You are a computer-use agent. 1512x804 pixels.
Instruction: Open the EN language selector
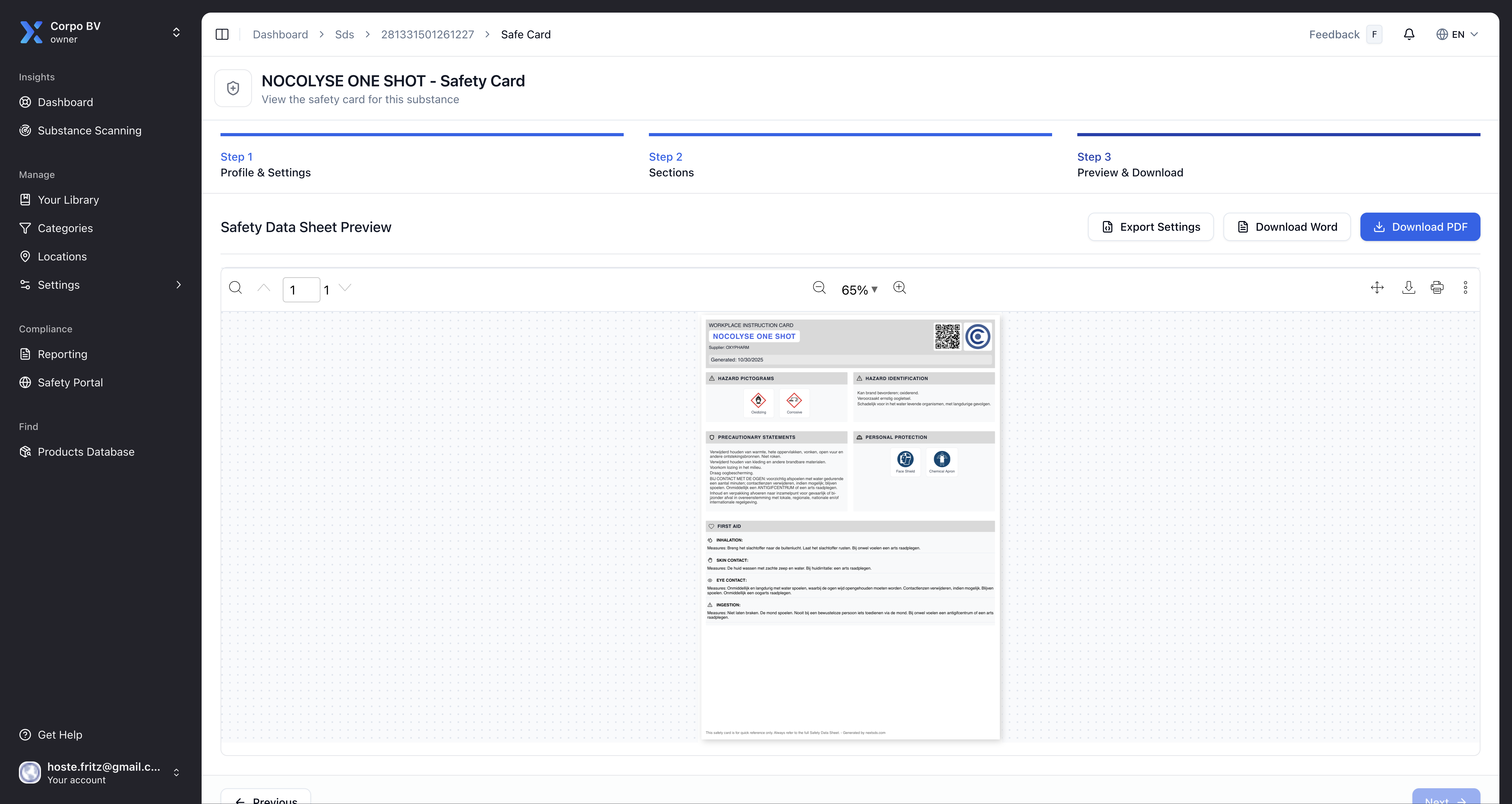click(1457, 35)
